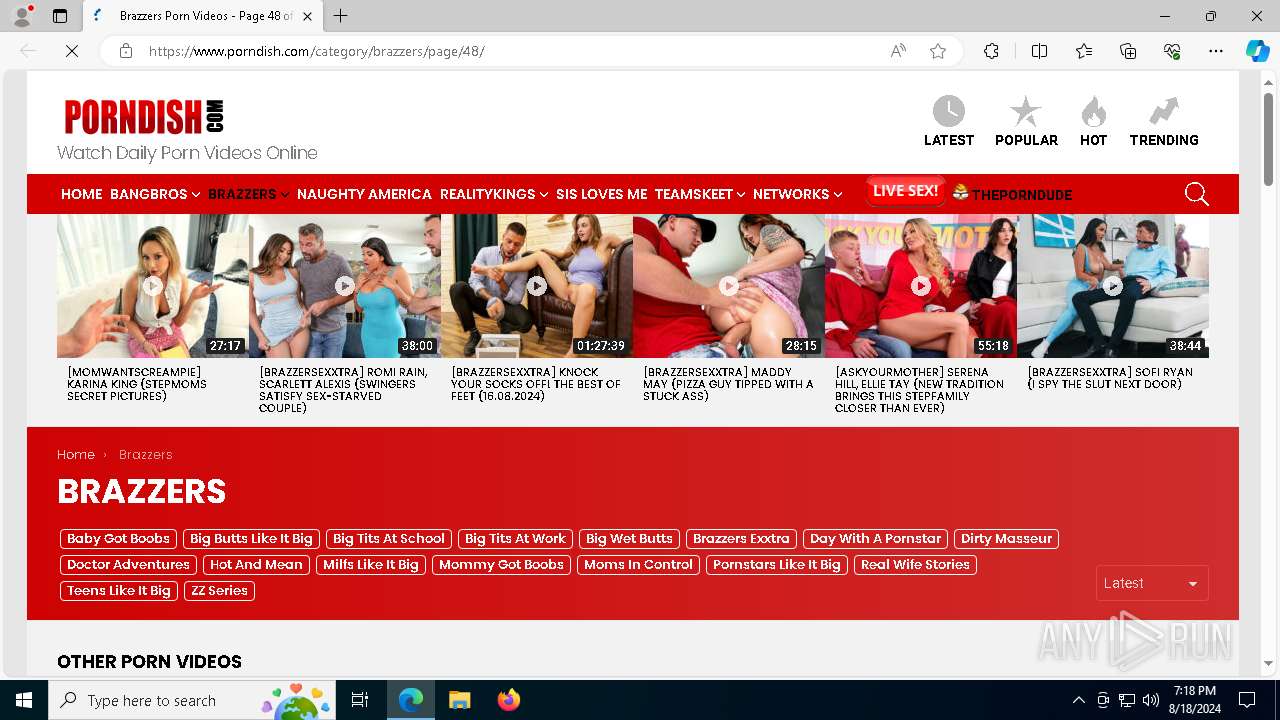Click the LIVE SEX! button
The image size is (1280, 720).
point(905,191)
